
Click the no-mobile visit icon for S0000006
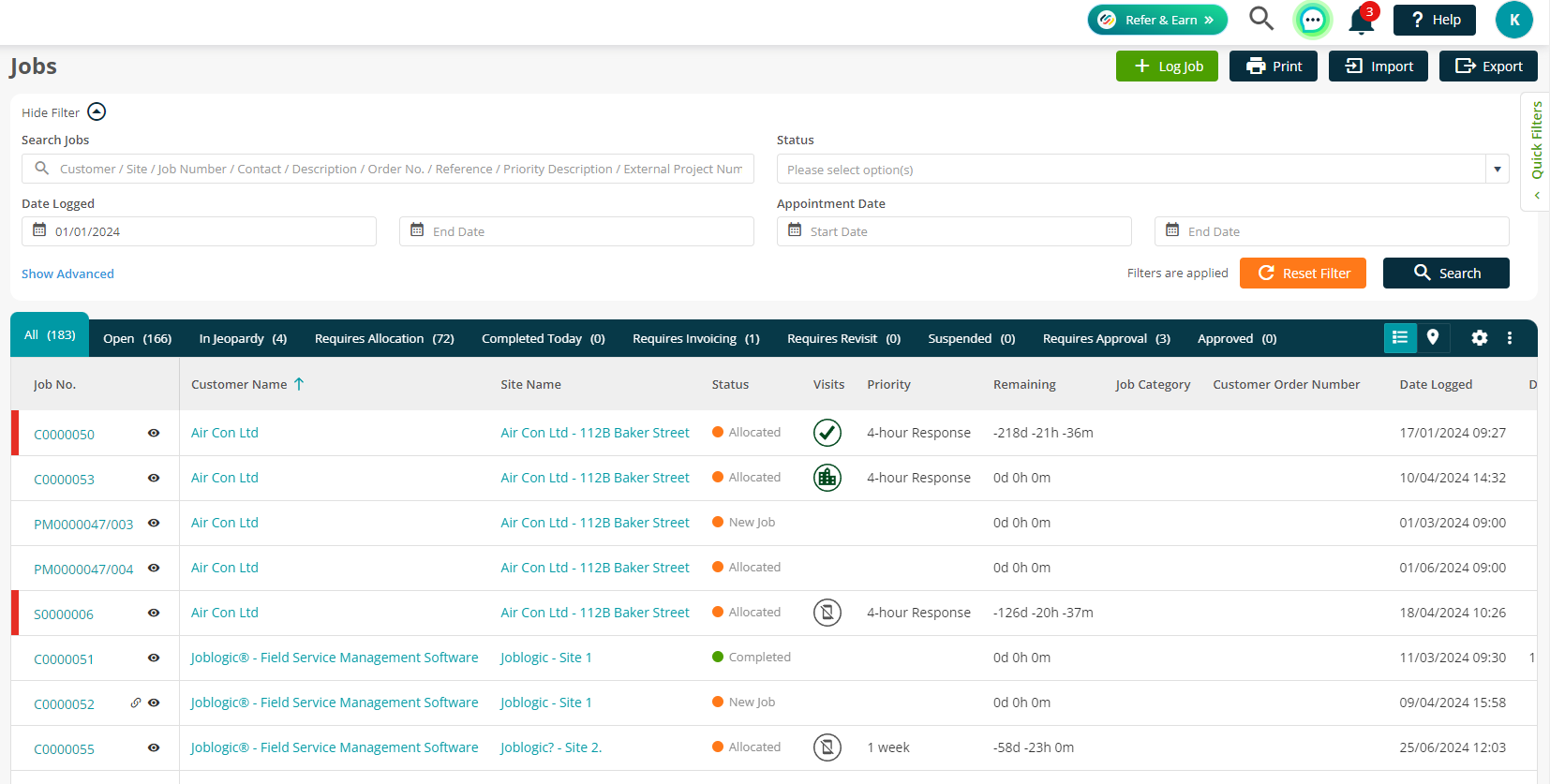pyautogui.click(x=827, y=613)
